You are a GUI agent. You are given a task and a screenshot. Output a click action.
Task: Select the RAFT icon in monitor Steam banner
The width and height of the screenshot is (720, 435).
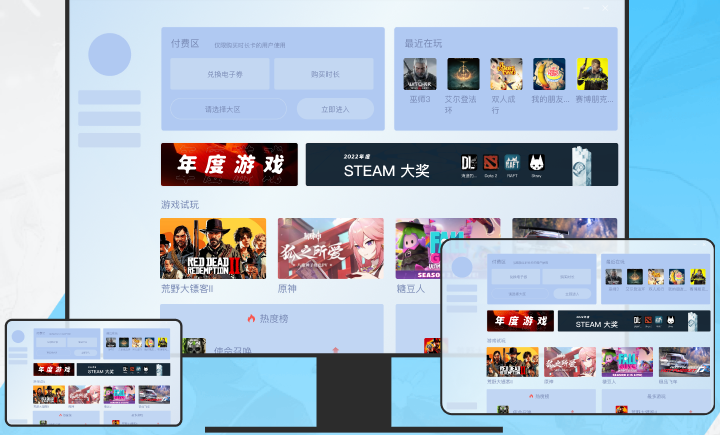click(x=512, y=163)
